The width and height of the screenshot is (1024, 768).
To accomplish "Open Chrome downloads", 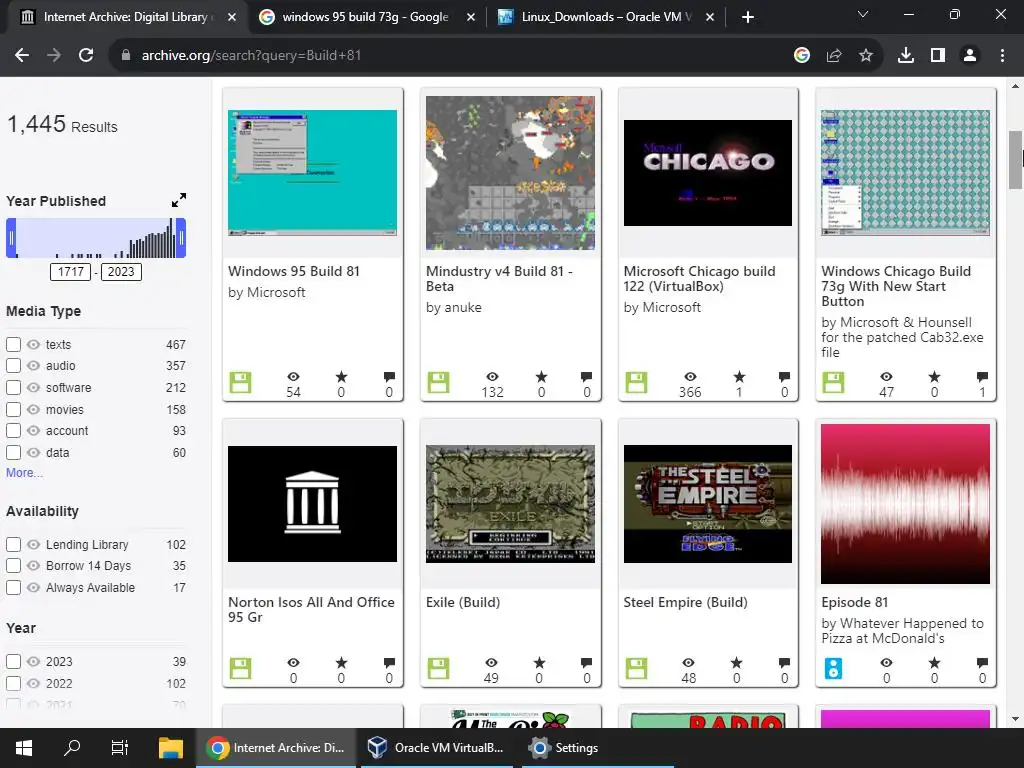I will 906,56.
